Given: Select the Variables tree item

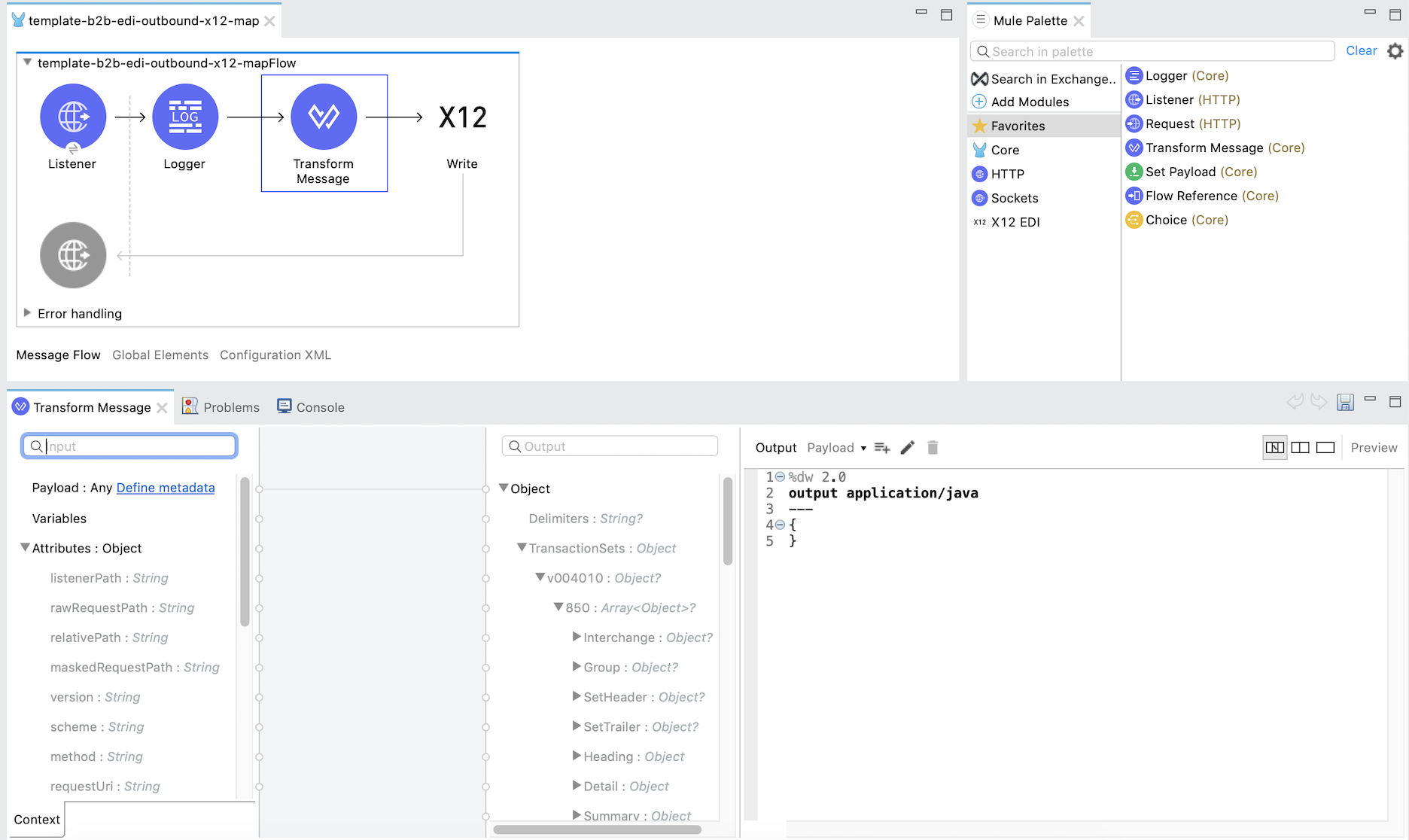Looking at the screenshot, I should 59,518.
